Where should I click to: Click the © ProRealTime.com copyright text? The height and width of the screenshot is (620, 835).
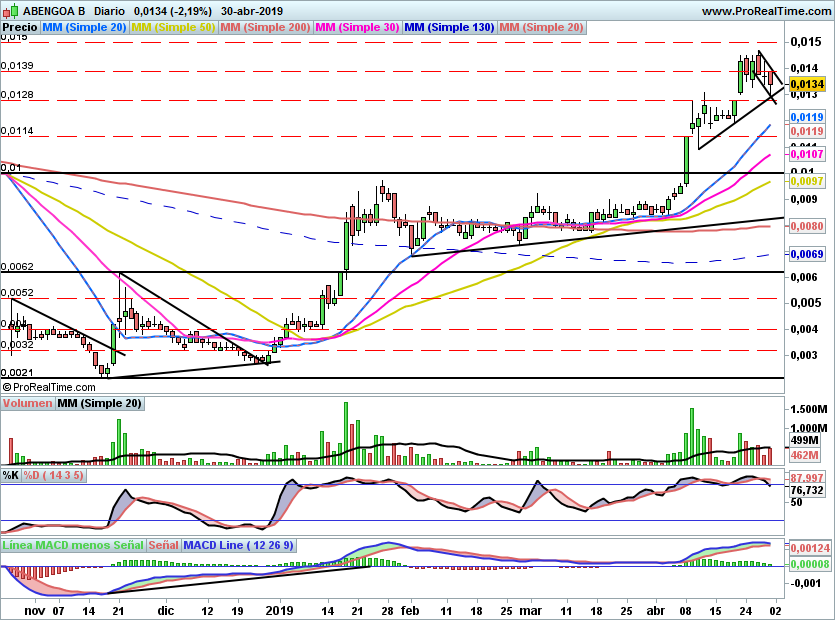click(x=49, y=387)
